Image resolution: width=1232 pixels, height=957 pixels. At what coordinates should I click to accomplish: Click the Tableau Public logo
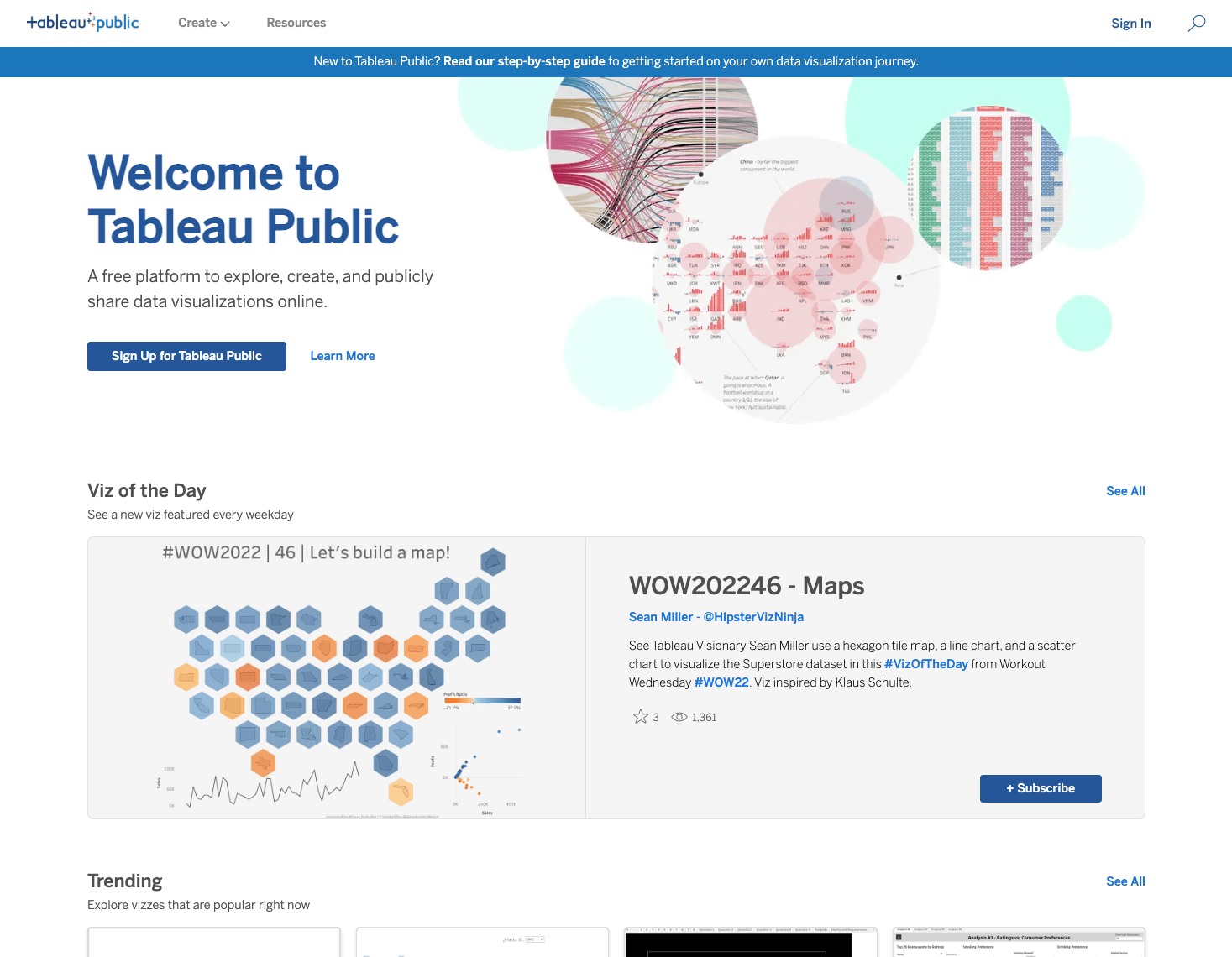point(82,23)
